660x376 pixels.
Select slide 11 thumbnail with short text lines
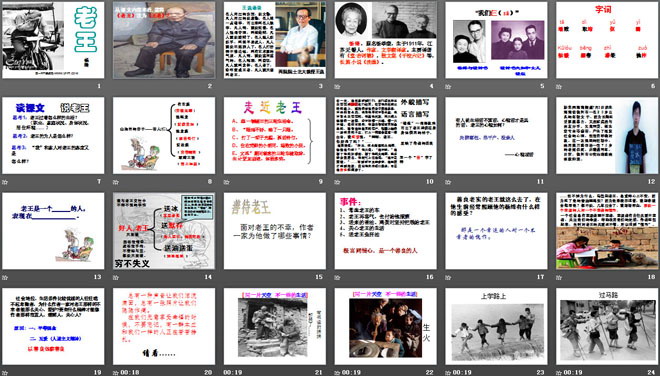[x=496, y=136]
